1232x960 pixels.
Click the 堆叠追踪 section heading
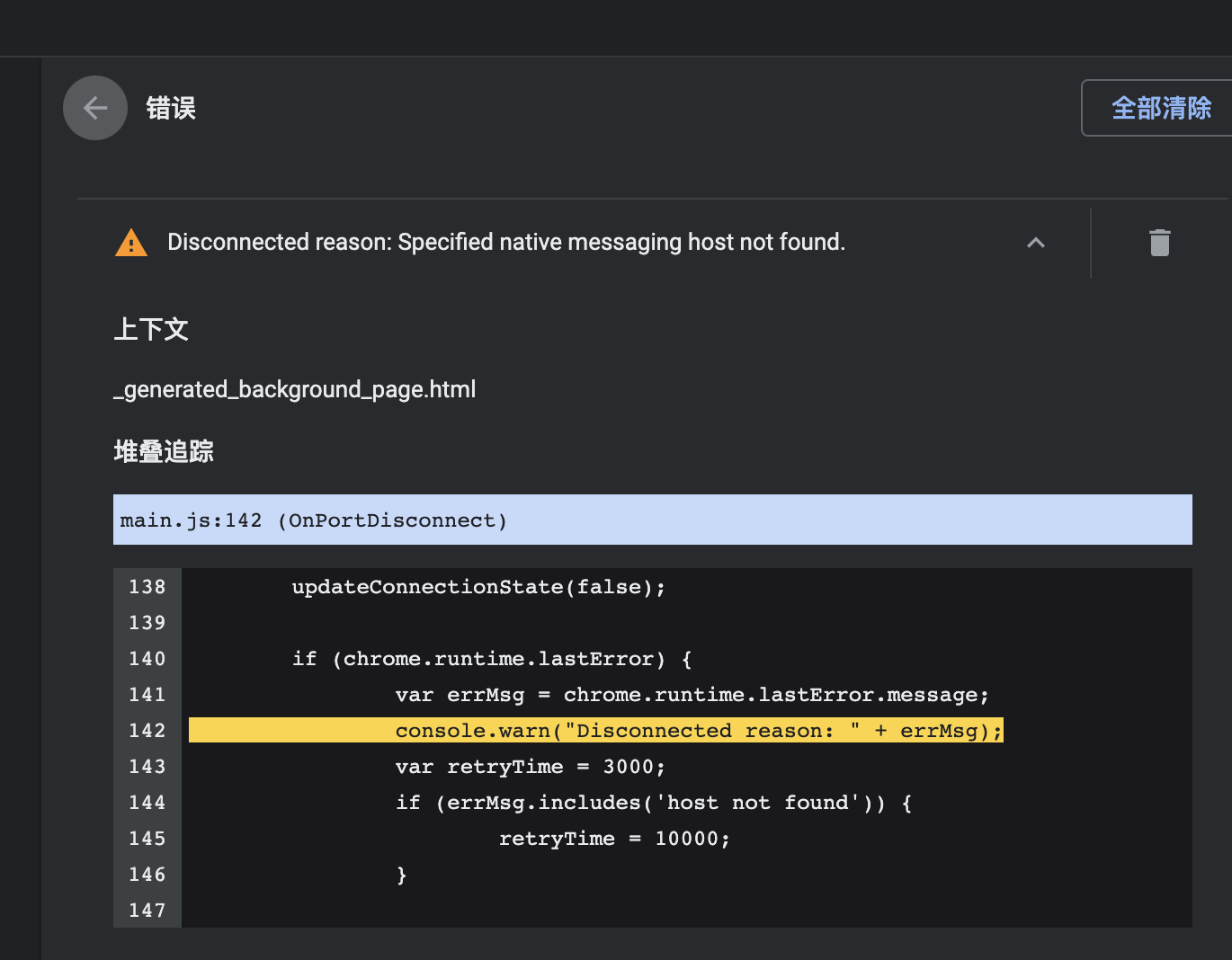tap(164, 450)
